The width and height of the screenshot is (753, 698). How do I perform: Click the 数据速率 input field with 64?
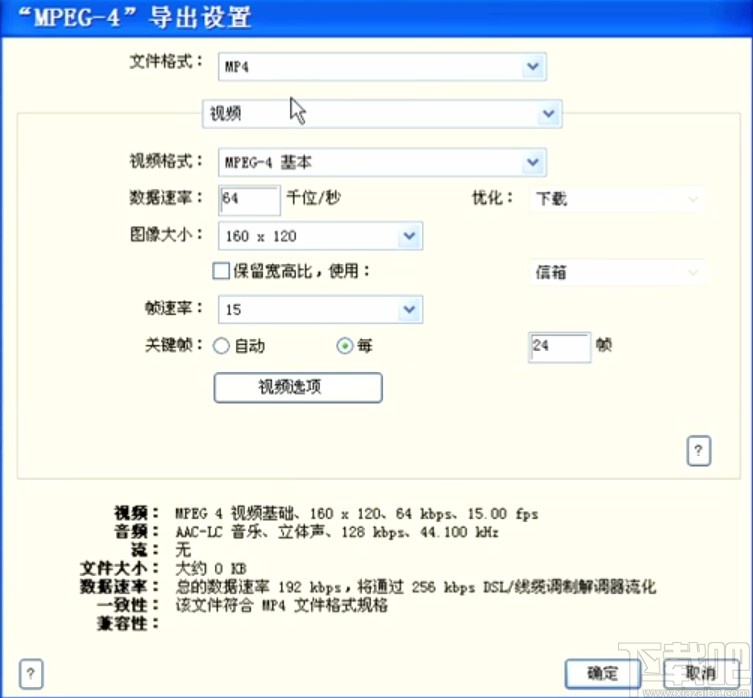tap(249, 199)
